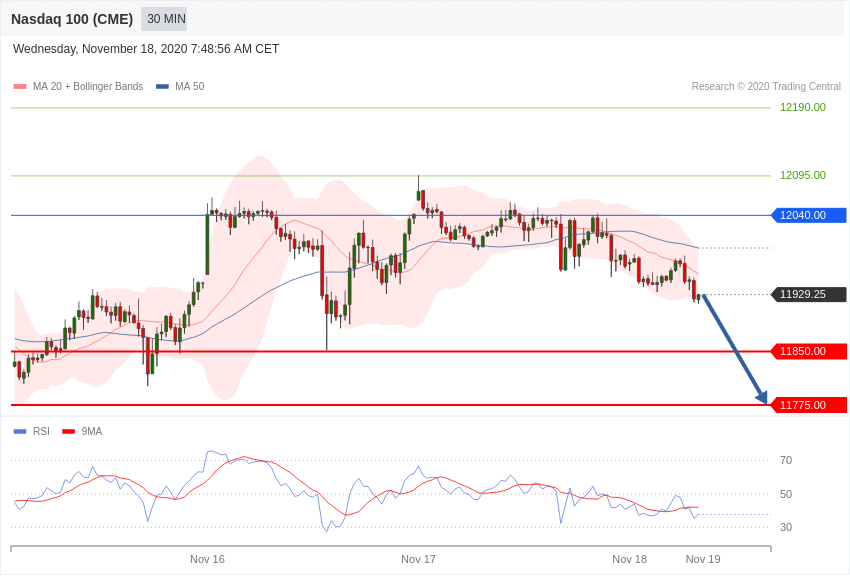The height and width of the screenshot is (576, 850).
Task: Click the Nasdaq 100 (CME) title
Action: click(x=72, y=19)
